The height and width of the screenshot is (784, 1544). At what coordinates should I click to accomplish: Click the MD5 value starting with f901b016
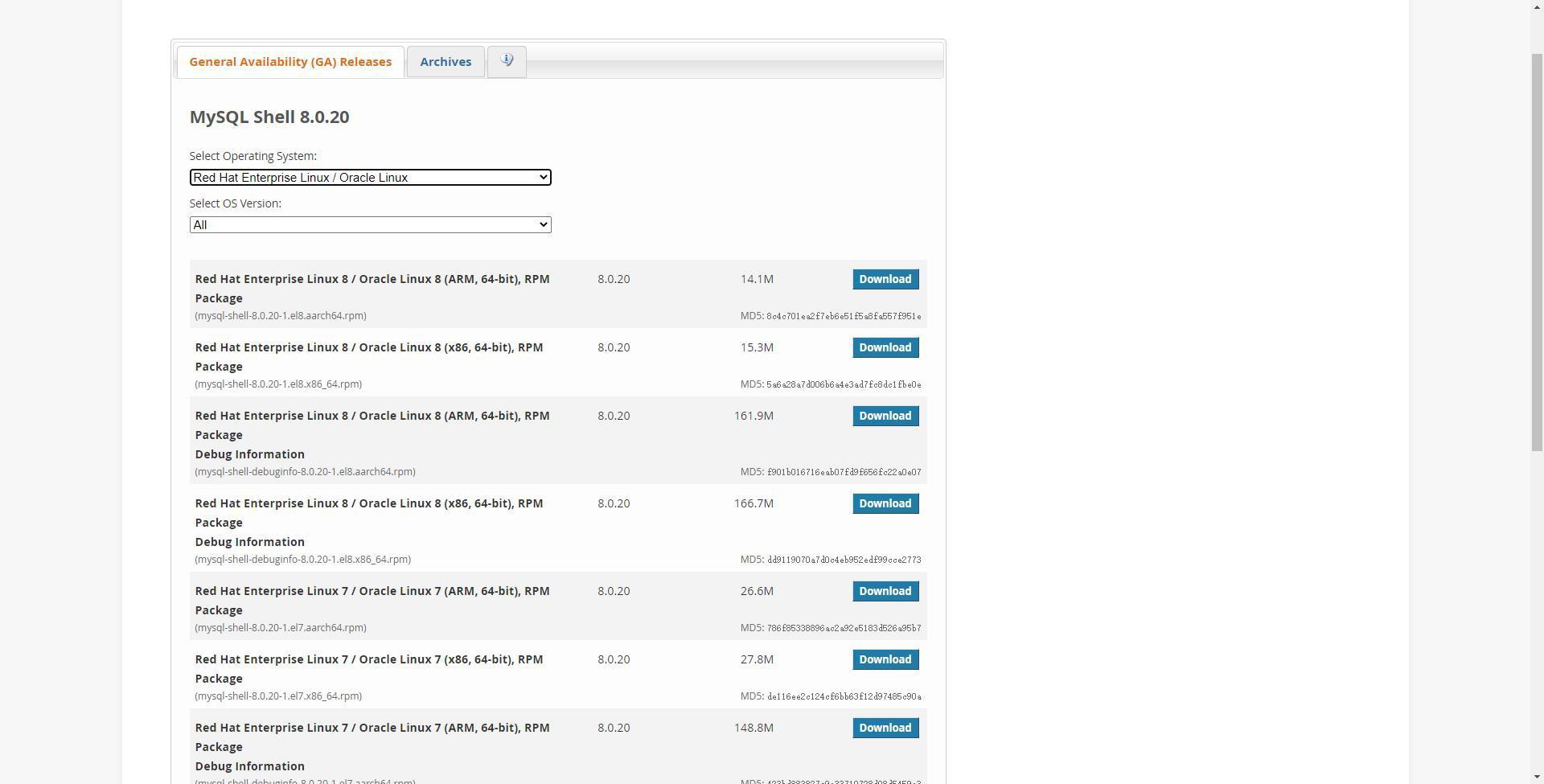[x=844, y=472]
